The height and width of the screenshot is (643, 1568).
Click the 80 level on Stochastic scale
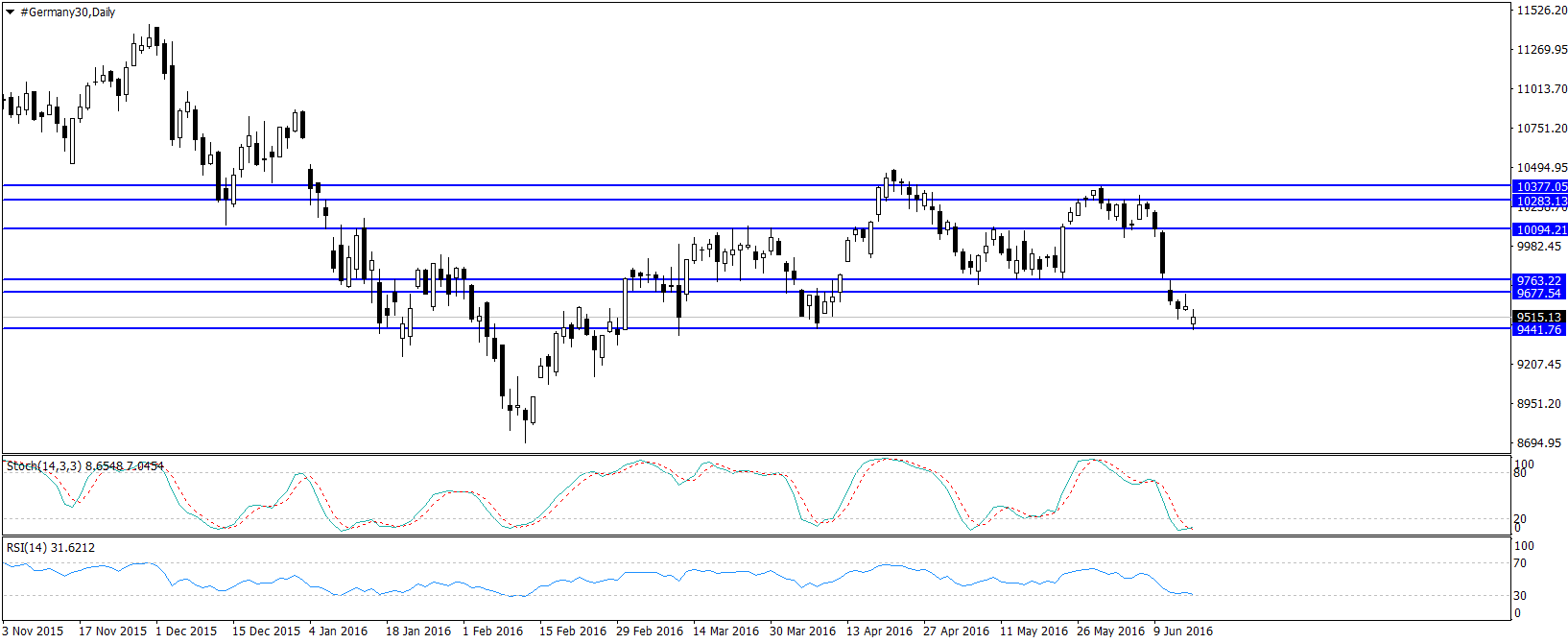pyautogui.click(x=1520, y=473)
